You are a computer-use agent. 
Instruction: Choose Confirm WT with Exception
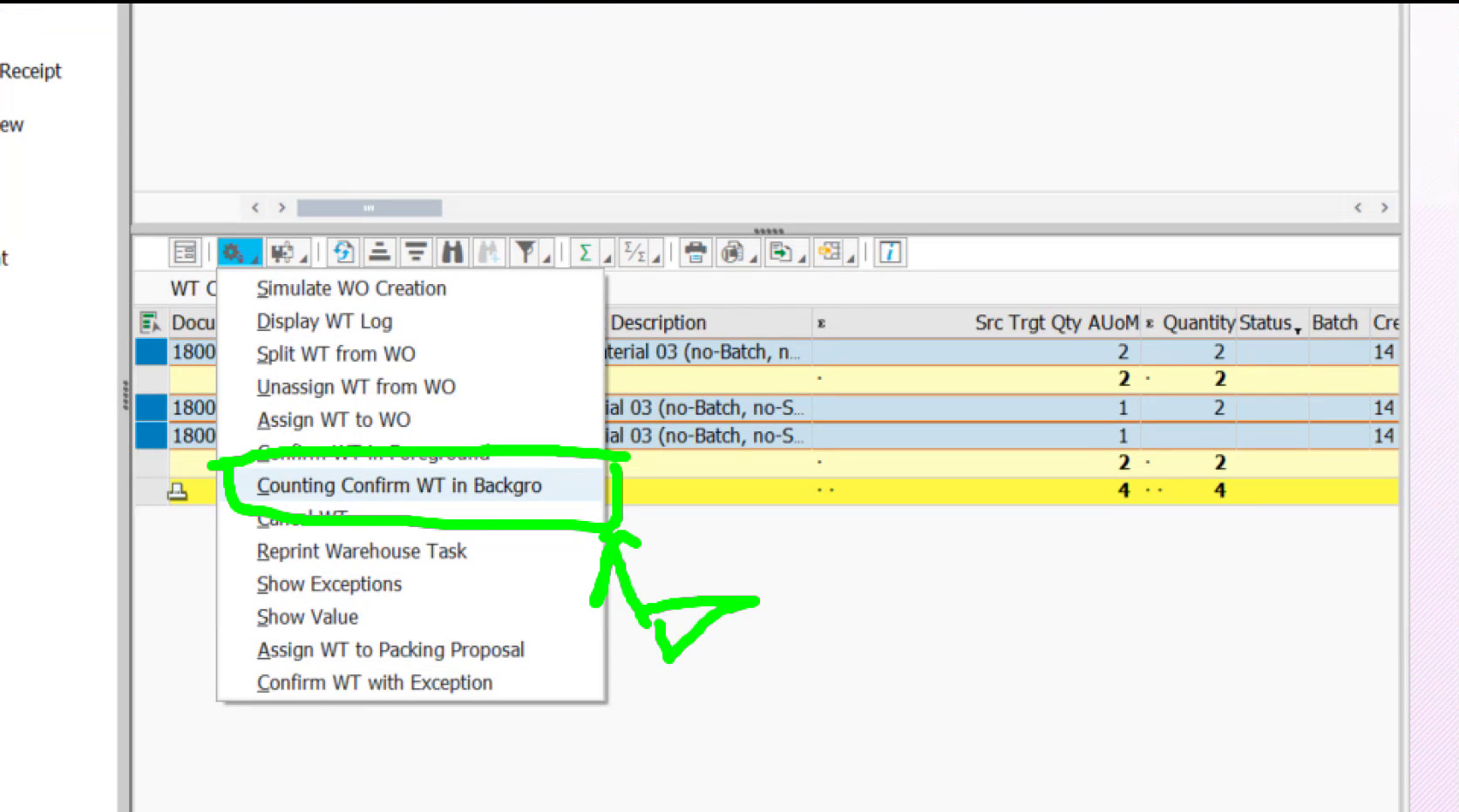pyautogui.click(x=375, y=682)
